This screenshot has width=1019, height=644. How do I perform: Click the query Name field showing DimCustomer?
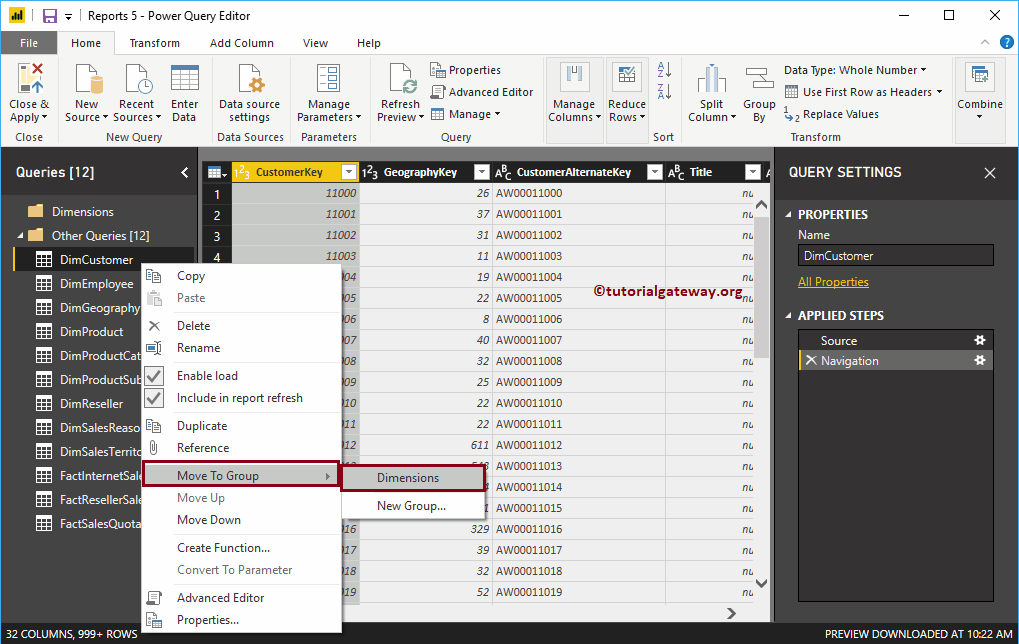894,255
